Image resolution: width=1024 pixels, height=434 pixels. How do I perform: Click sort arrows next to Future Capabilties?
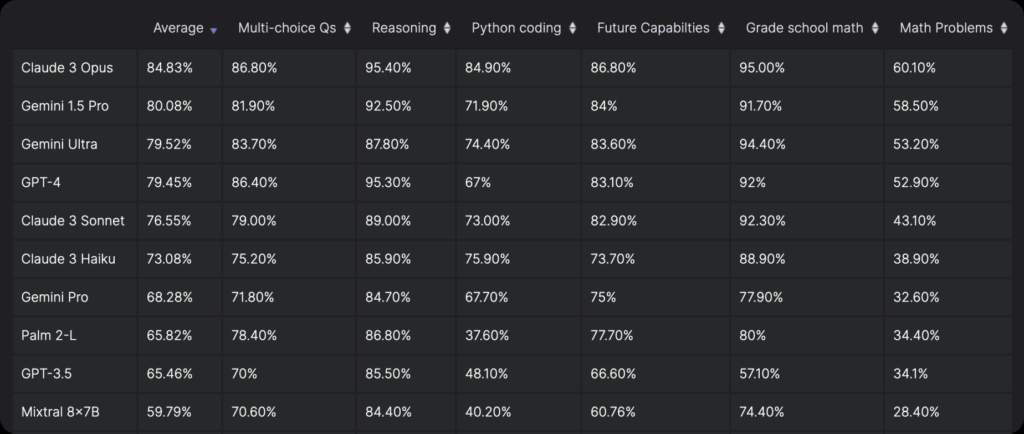click(720, 29)
